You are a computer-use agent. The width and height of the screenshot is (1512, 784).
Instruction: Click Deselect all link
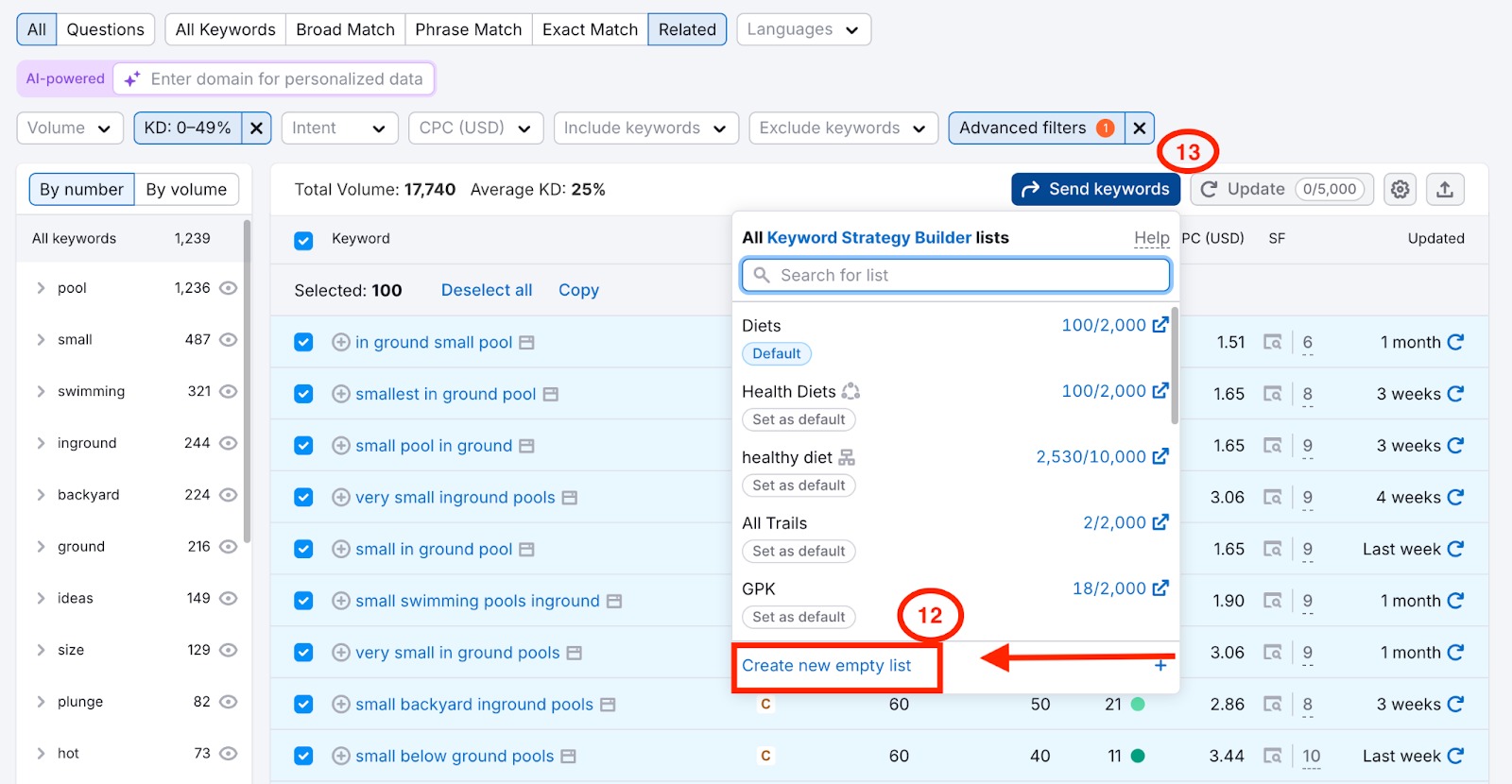click(x=487, y=290)
